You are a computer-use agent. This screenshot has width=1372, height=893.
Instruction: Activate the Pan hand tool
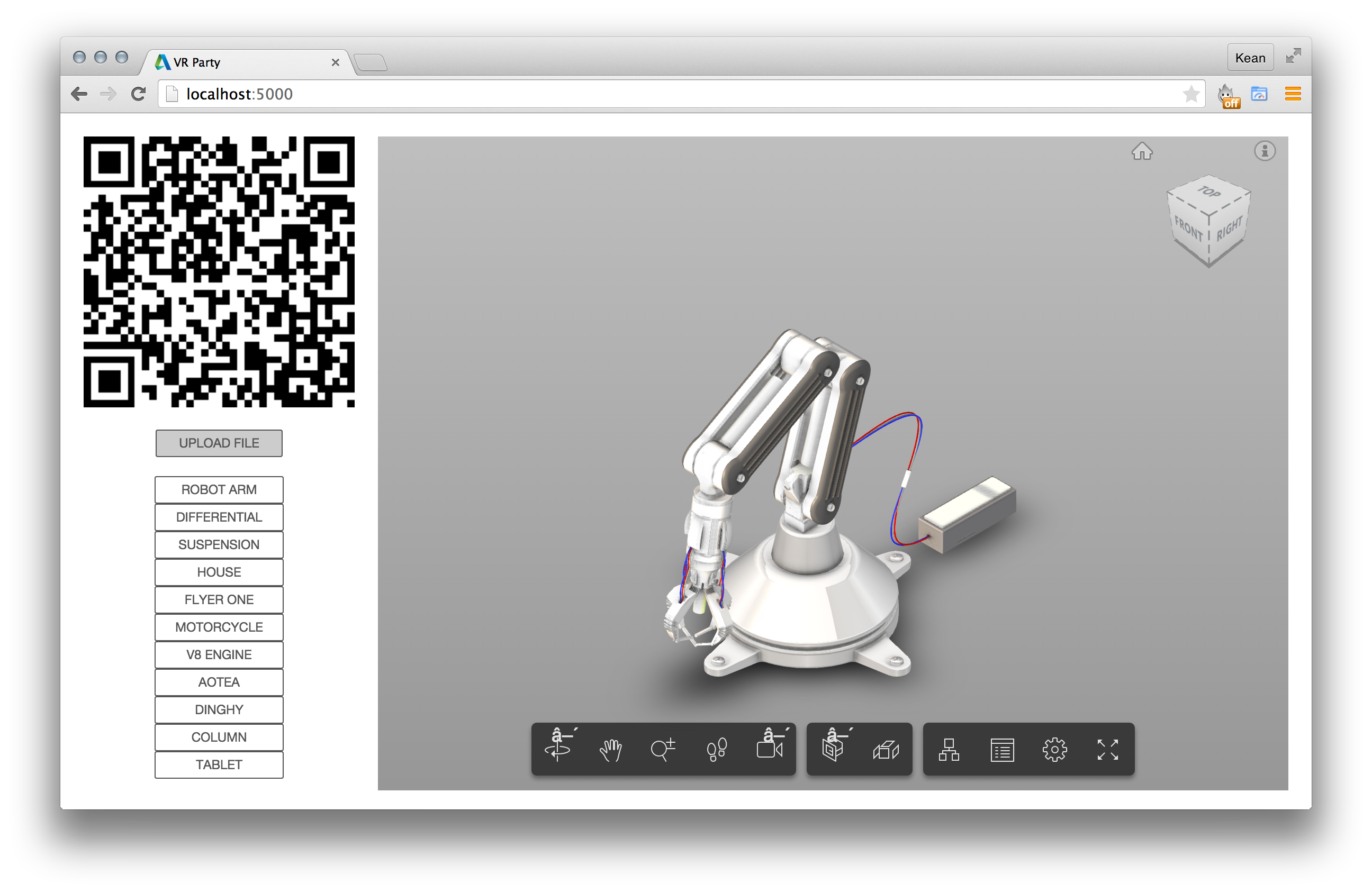point(610,750)
